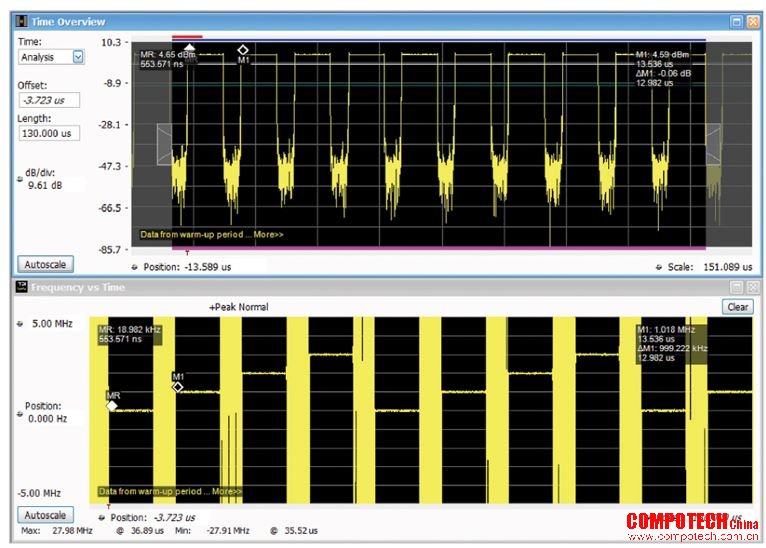Viewport: 766px width, 548px height.
Task: Click the Max 27.98 MHz status value
Action: click(x=72, y=530)
